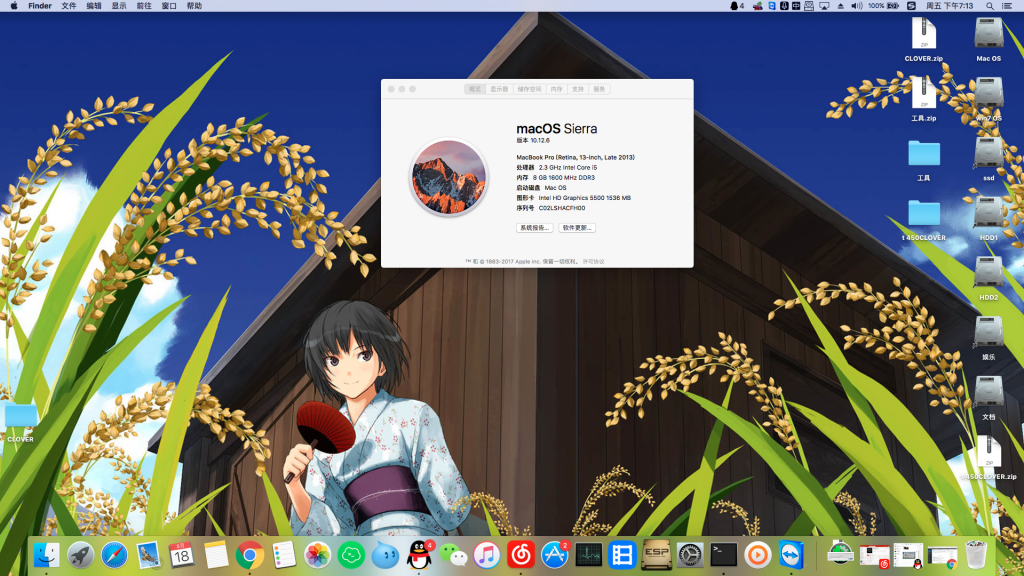Open Finder from the Dock

coord(46,555)
